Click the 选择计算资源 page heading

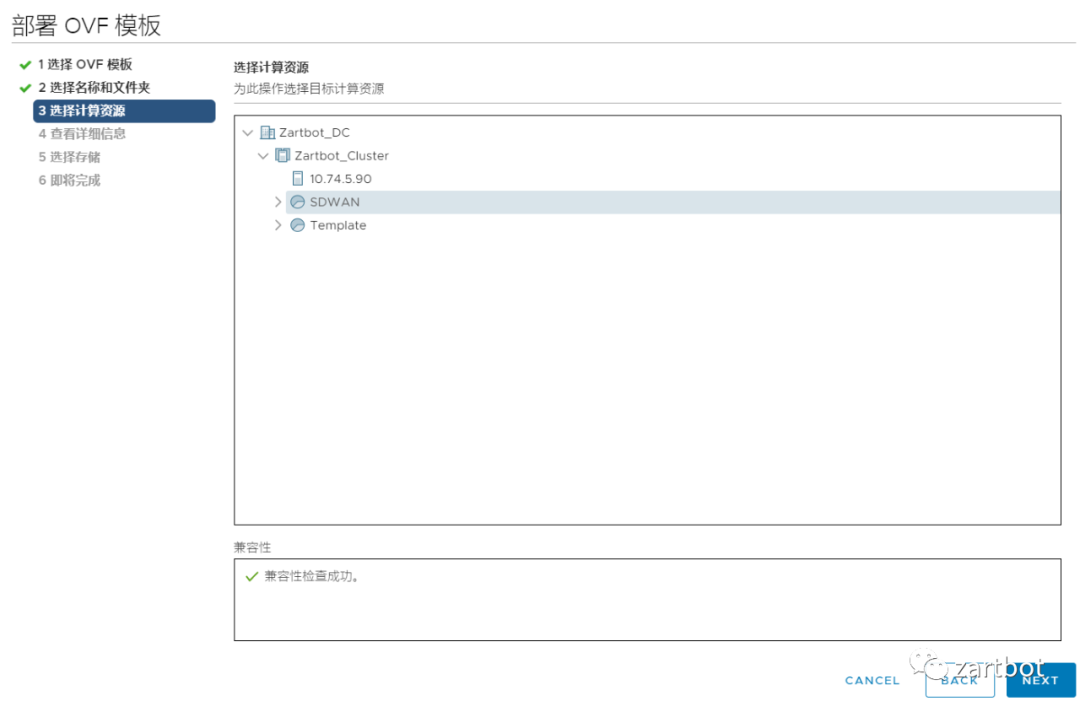point(271,67)
